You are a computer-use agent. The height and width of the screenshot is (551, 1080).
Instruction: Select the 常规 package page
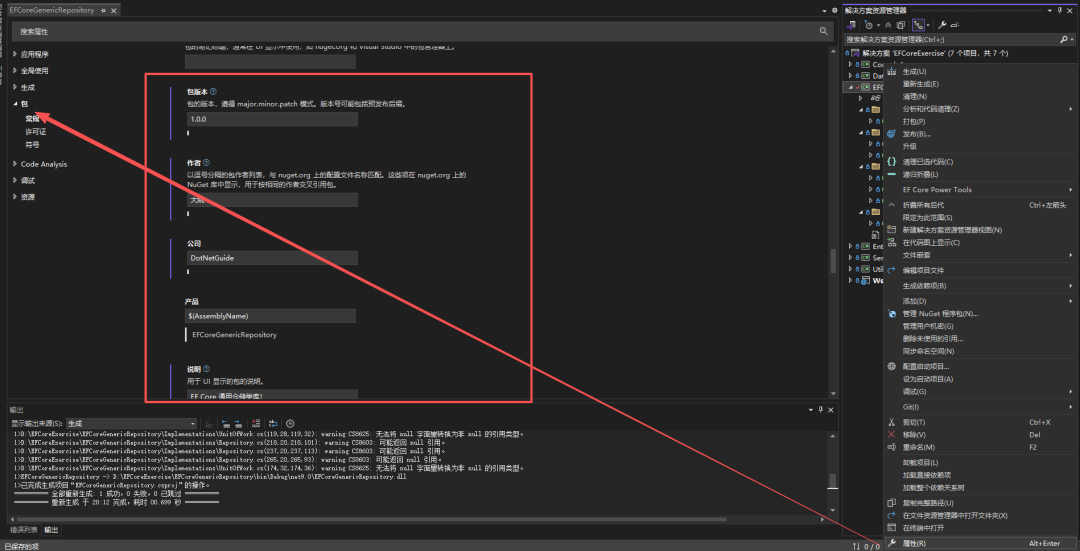tap(32, 118)
